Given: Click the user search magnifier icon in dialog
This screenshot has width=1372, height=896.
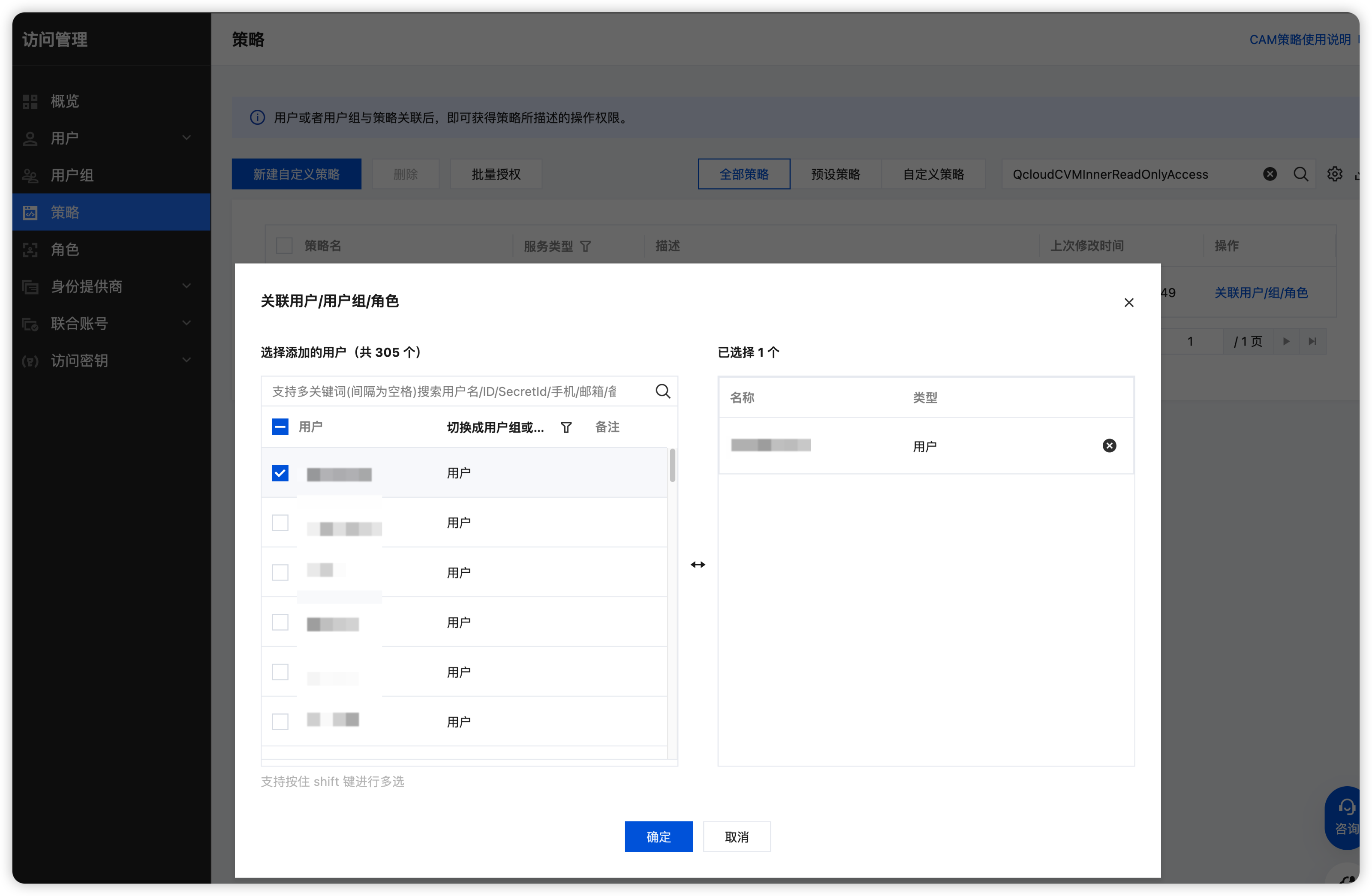Looking at the screenshot, I should pyautogui.click(x=662, y=391).
